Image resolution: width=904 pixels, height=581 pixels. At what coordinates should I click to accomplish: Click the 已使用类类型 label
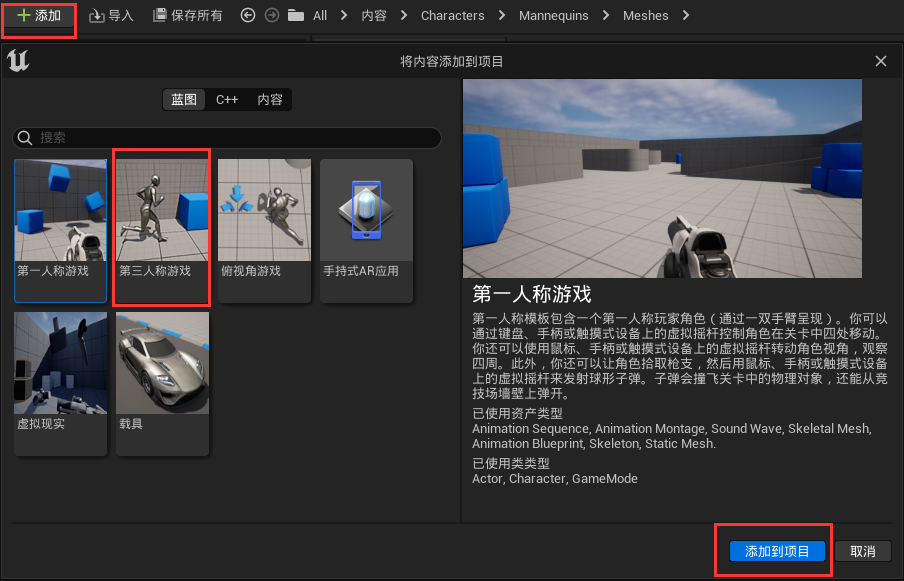click(511, 463)
